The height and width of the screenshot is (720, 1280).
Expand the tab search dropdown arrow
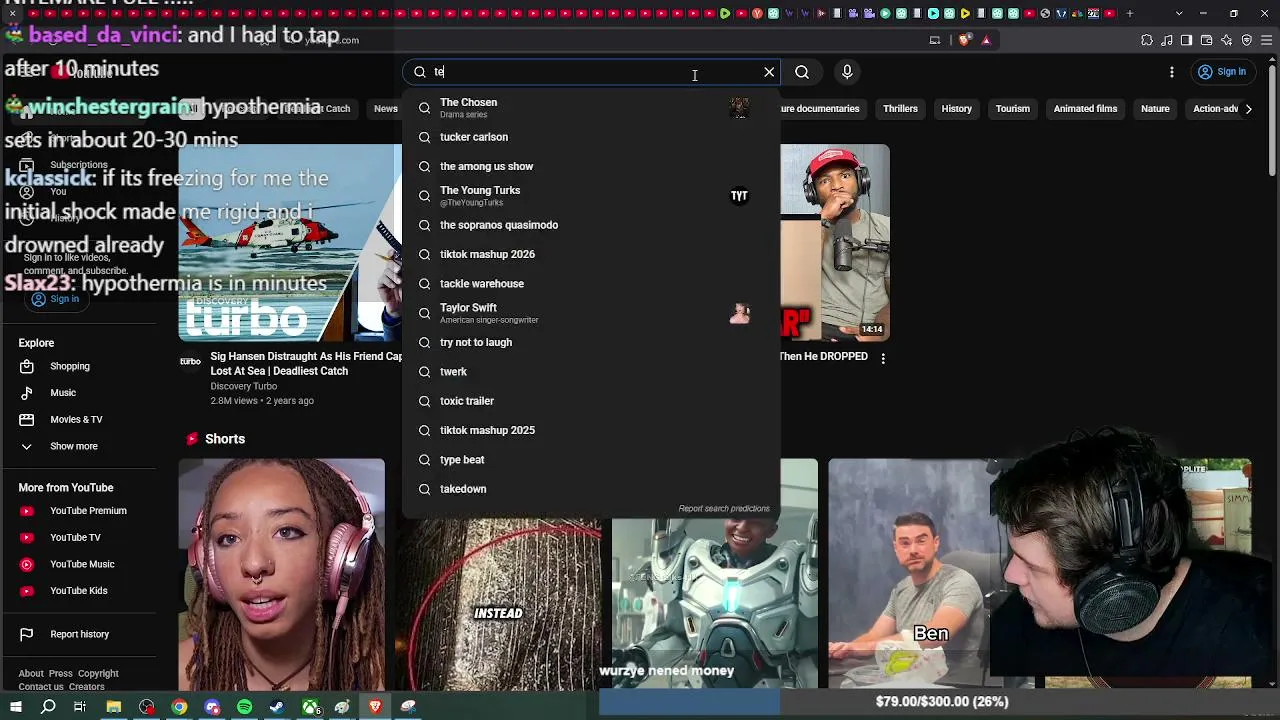(1179, 14)
